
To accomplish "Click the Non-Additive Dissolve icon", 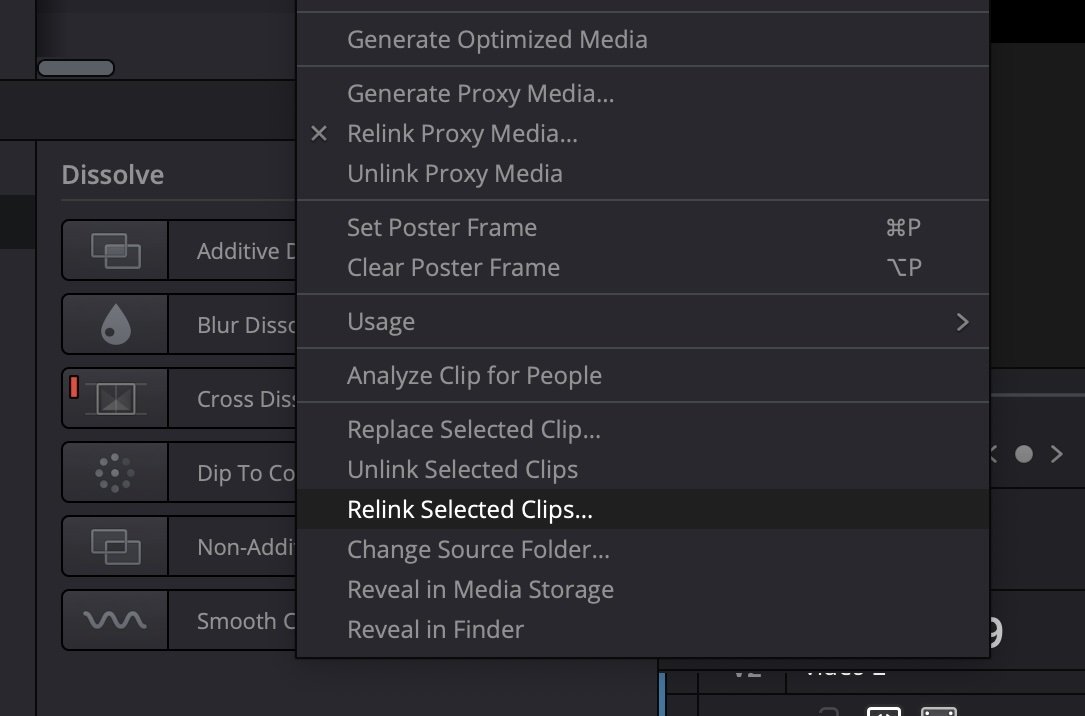I will [x=115, y=547].
